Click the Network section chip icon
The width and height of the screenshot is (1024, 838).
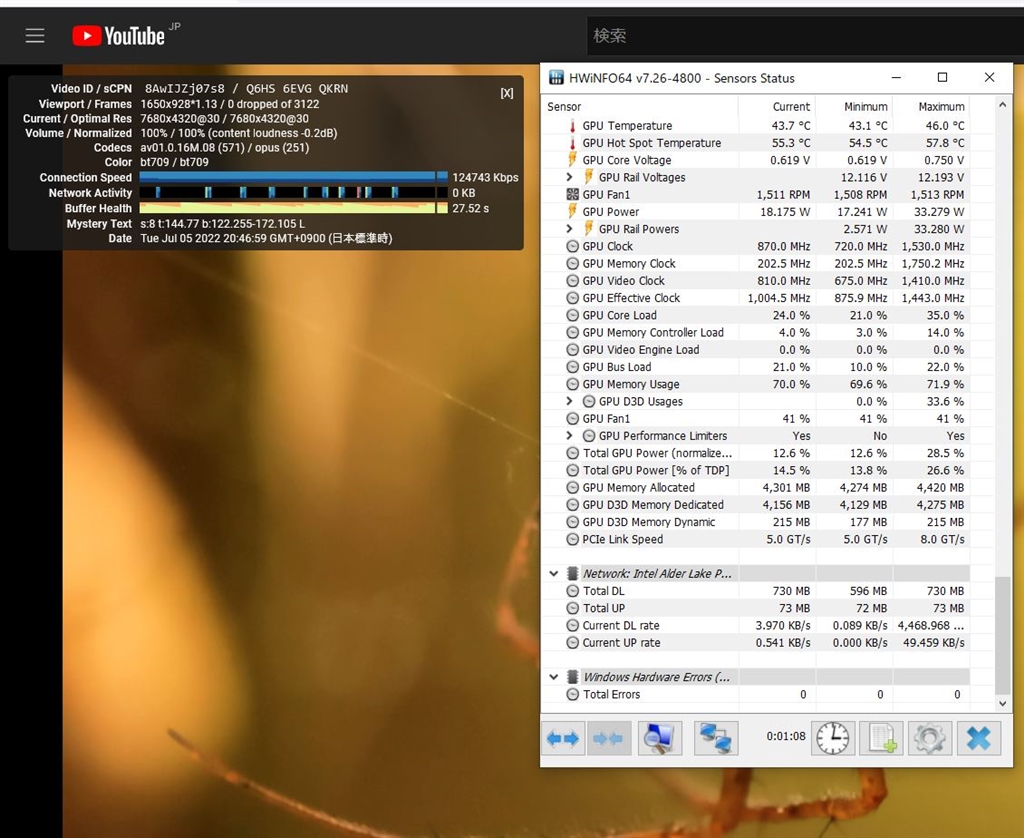tap(572, 573)
